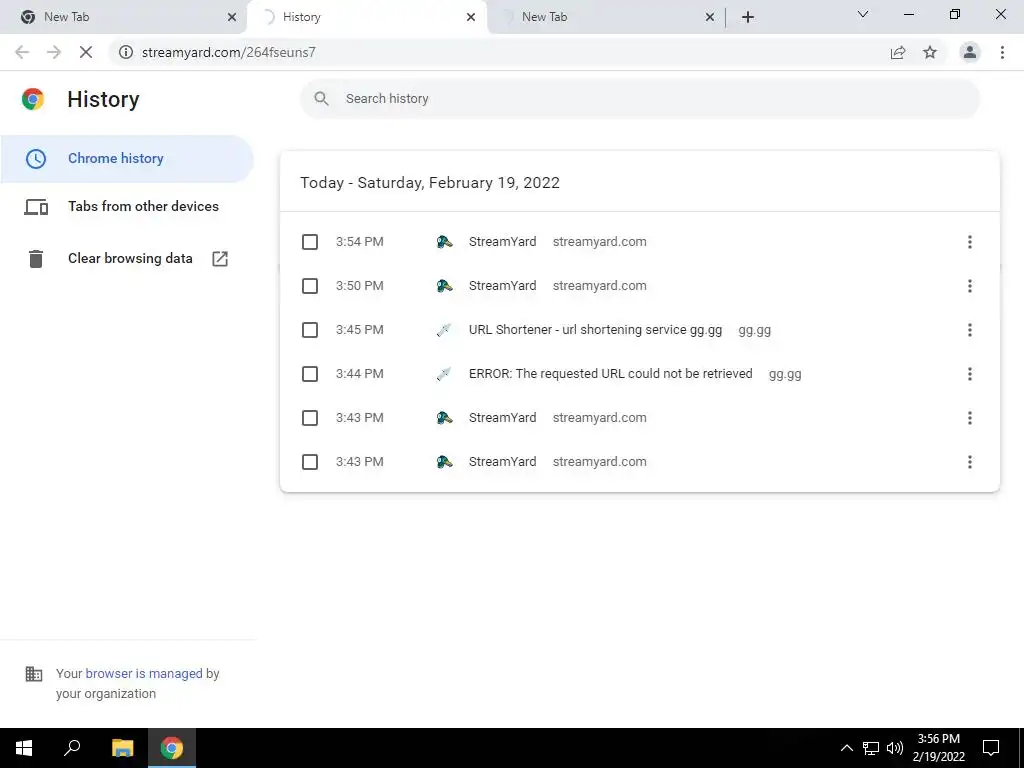The height and width of the screenshot is (768, 1024).
Task: Click StreamYard favicon on the 3:54 PM row
Action: click(444, 242)
